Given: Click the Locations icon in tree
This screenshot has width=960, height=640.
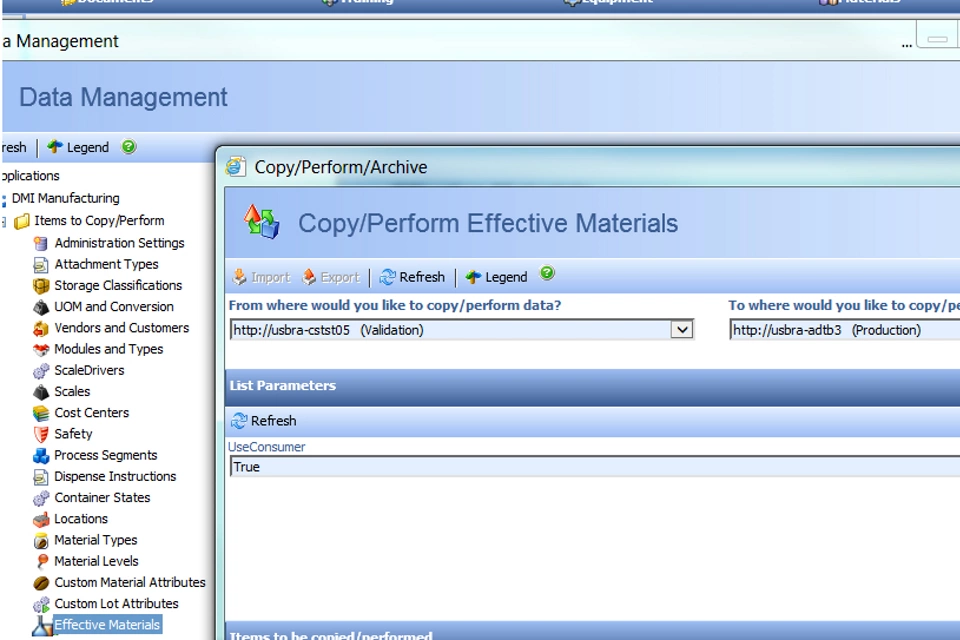Looking at the screenshot, I should click(x=41, y=519).
